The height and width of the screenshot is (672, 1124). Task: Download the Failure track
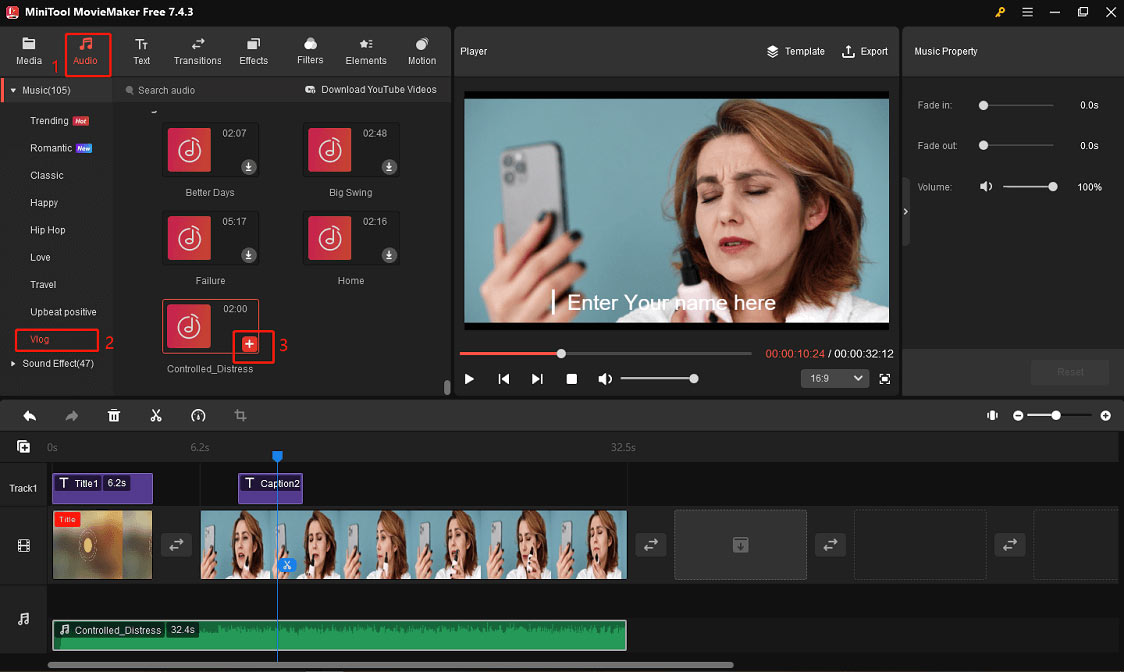(x=248, y=255)
